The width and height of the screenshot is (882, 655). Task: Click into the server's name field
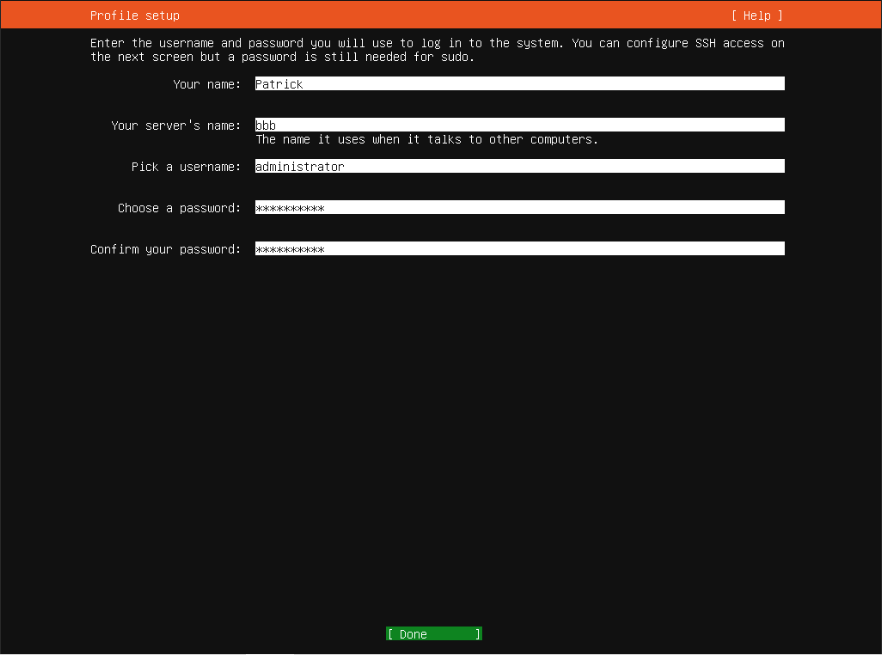pyautogui.click(x=519, y=125)
